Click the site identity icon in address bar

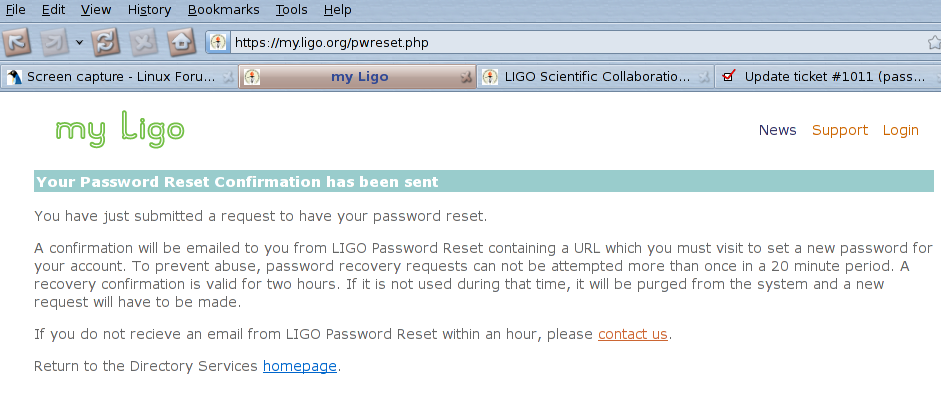(x=218, y=42)
